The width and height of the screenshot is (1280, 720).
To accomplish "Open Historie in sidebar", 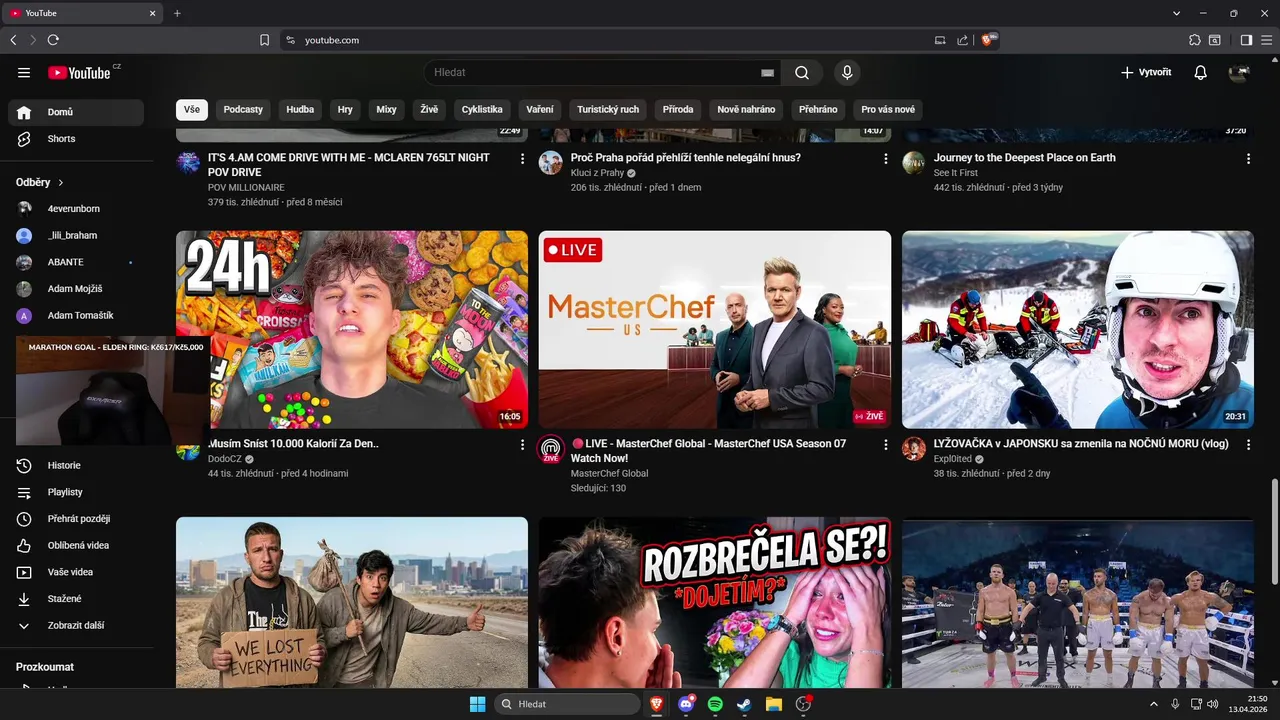I will coord(76,465).
